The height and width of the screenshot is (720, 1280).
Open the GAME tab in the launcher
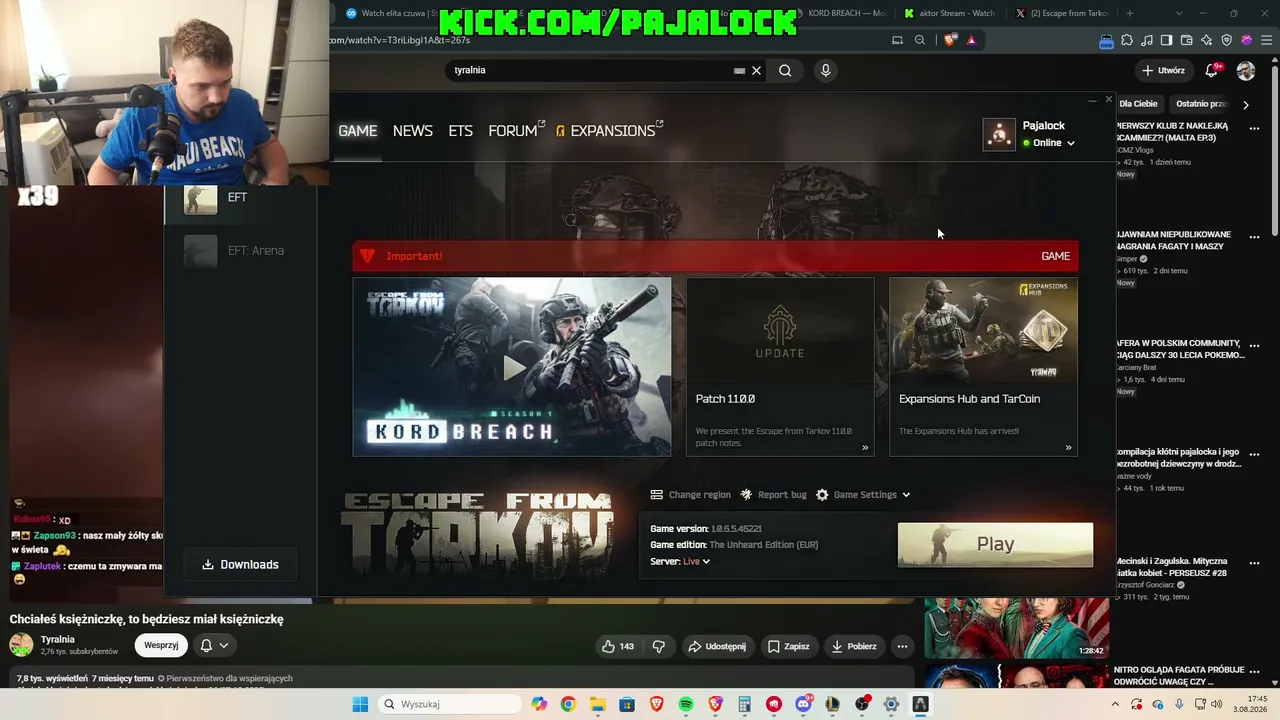[x=357, y=131]
